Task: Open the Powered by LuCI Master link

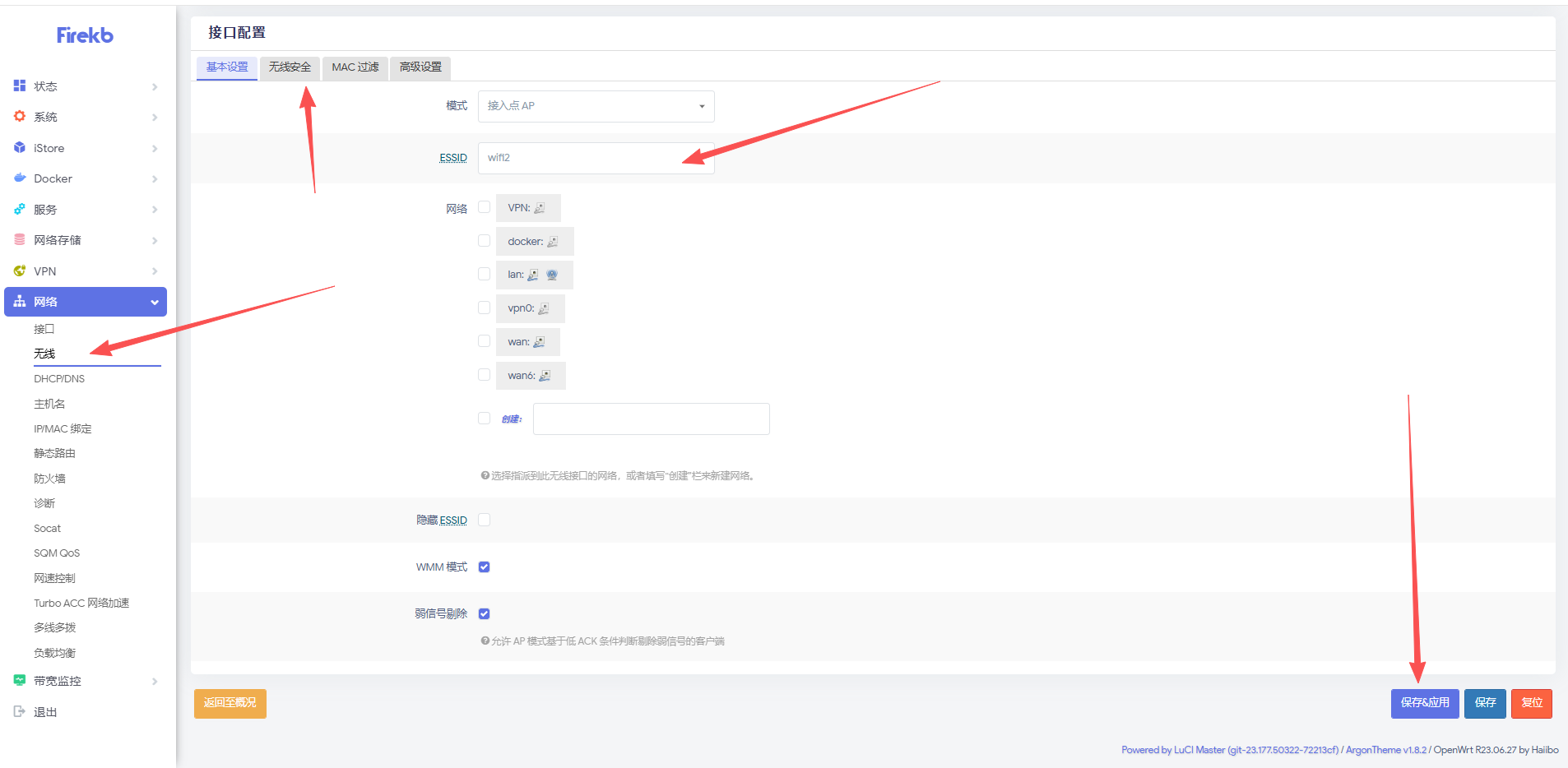Action: coord(1230,750)
